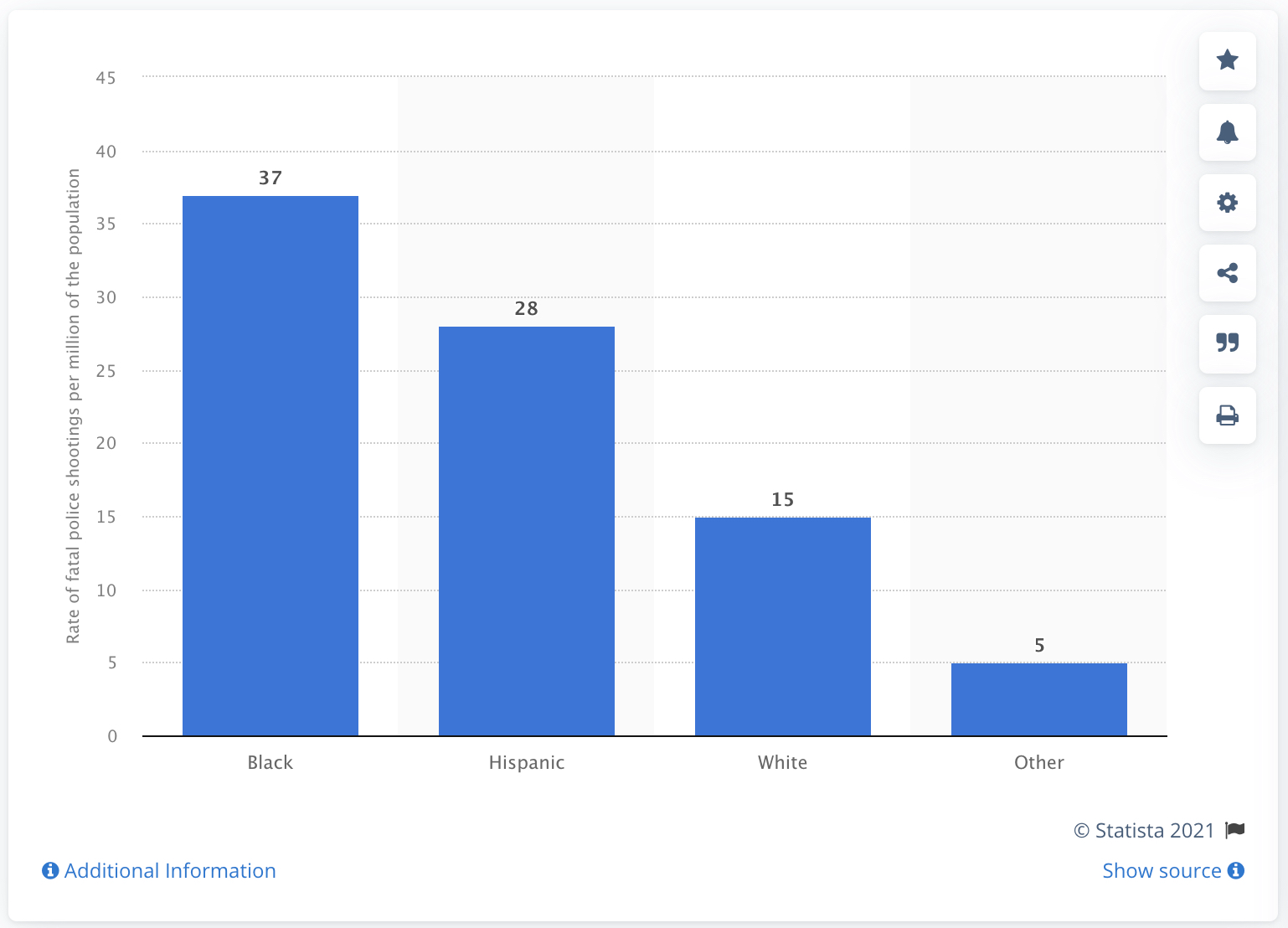Click the print chart icon

point(1227,415)
